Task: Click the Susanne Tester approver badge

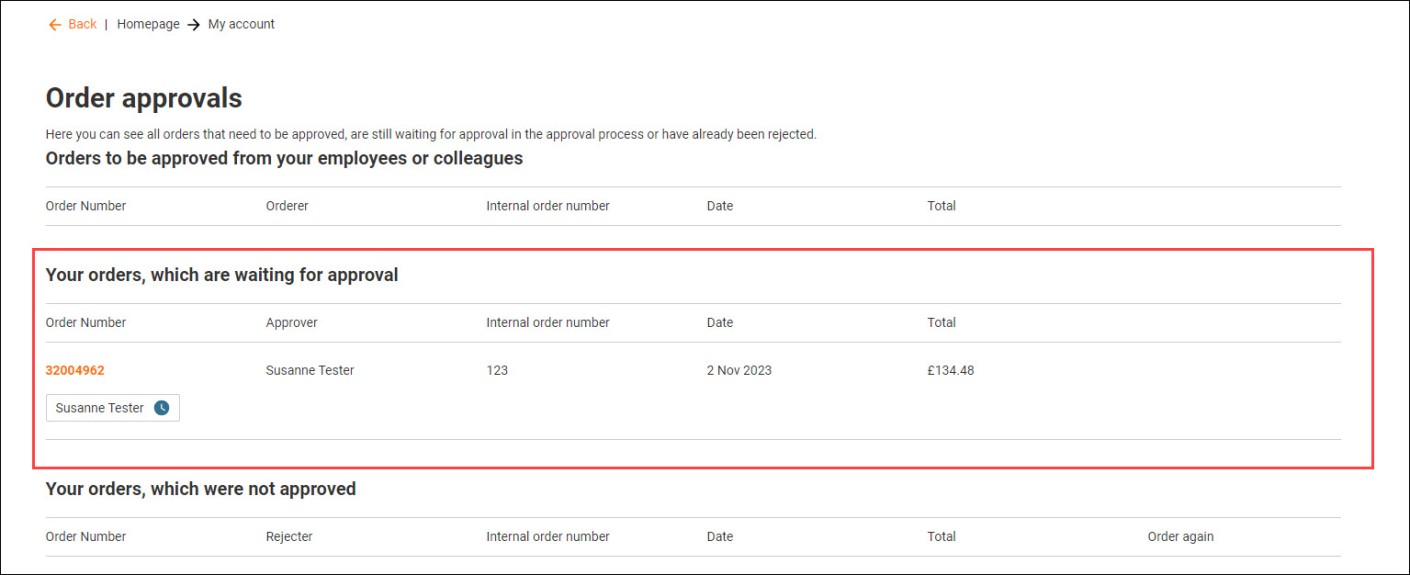Action: coord(100,408)
